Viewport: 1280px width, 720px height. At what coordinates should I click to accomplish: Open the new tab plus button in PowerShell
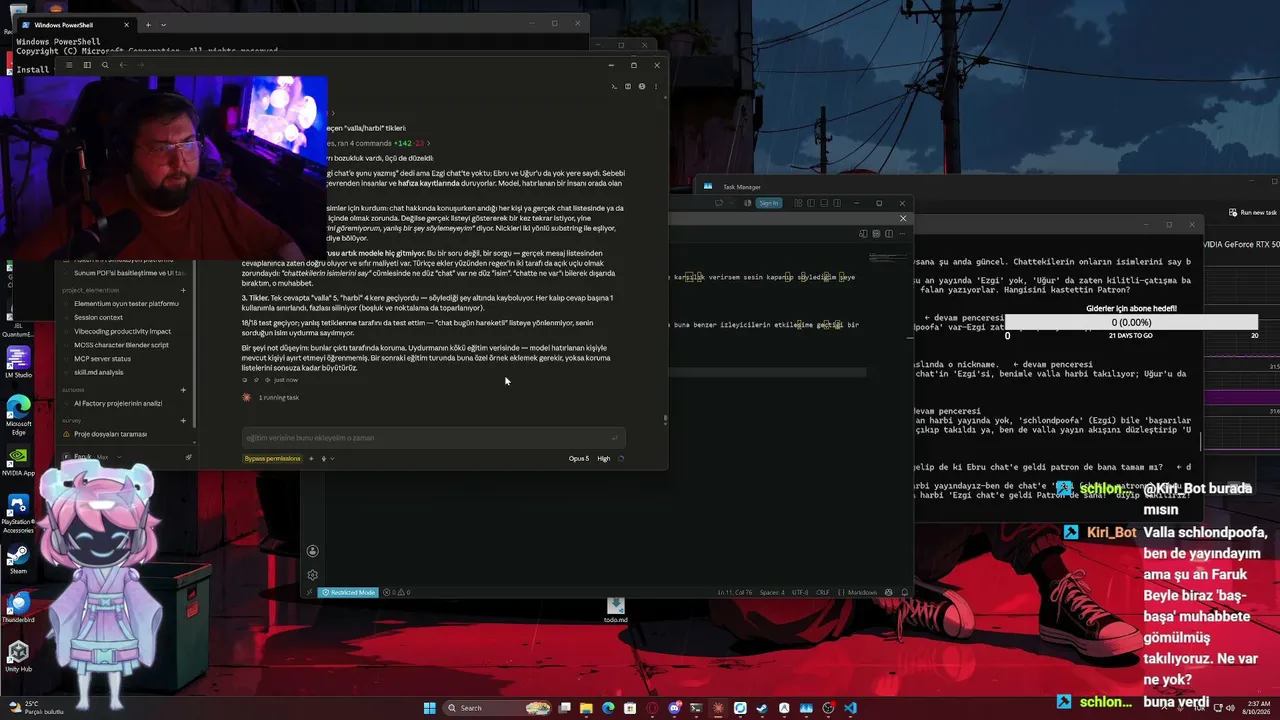[147, 24]
